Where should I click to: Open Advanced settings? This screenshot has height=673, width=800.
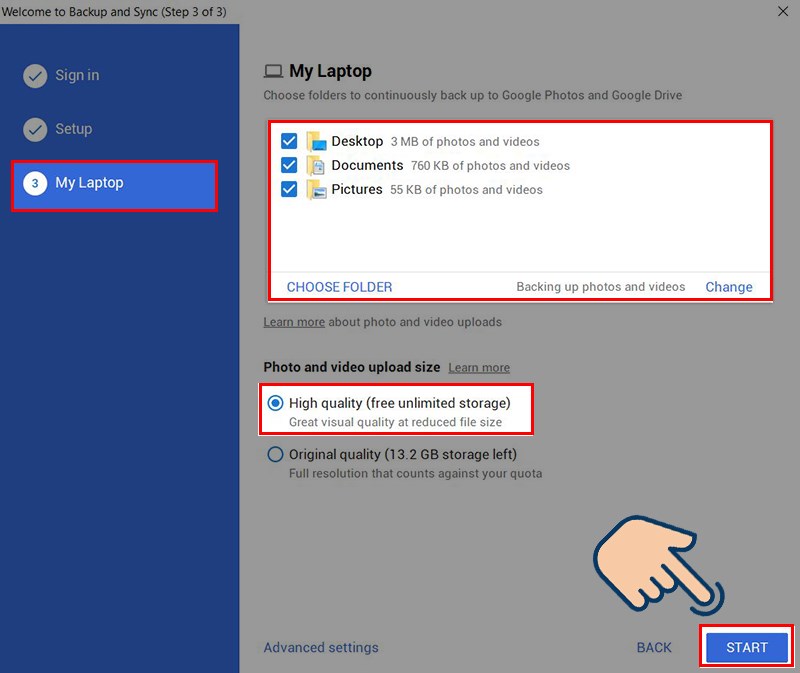pos(320,647)
